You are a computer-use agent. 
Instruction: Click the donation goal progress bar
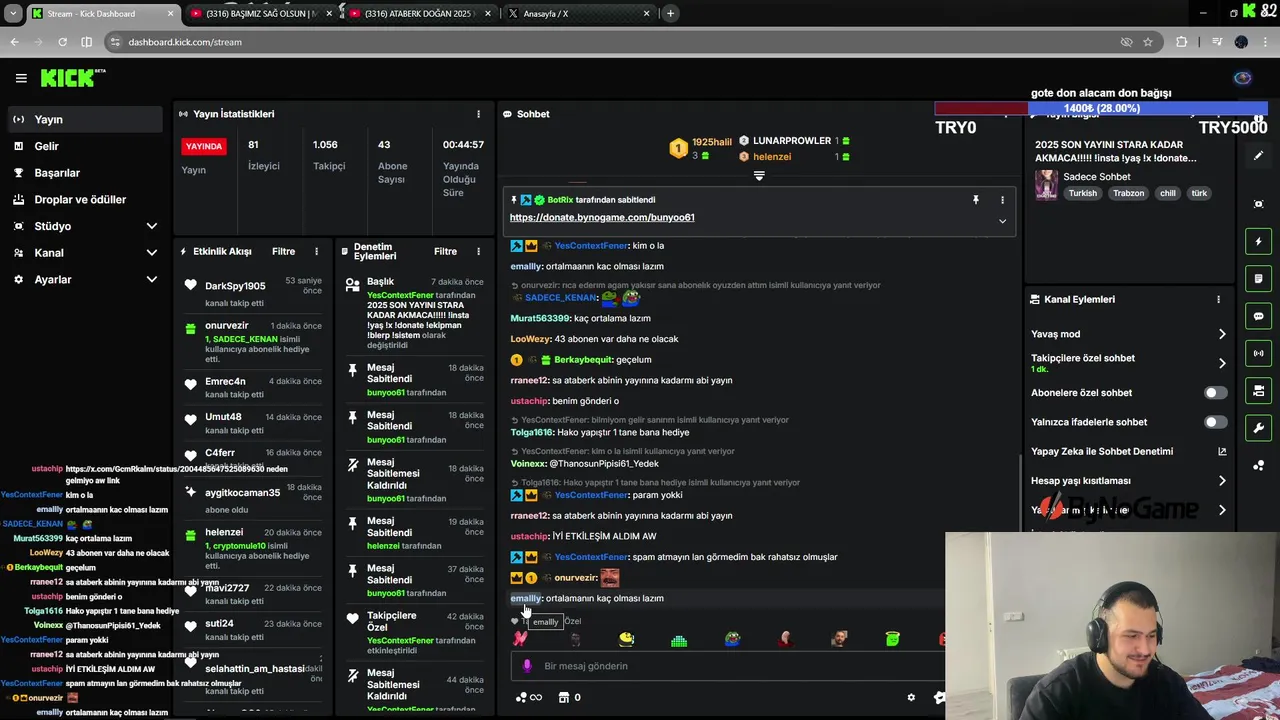[x=1101, y=108]
